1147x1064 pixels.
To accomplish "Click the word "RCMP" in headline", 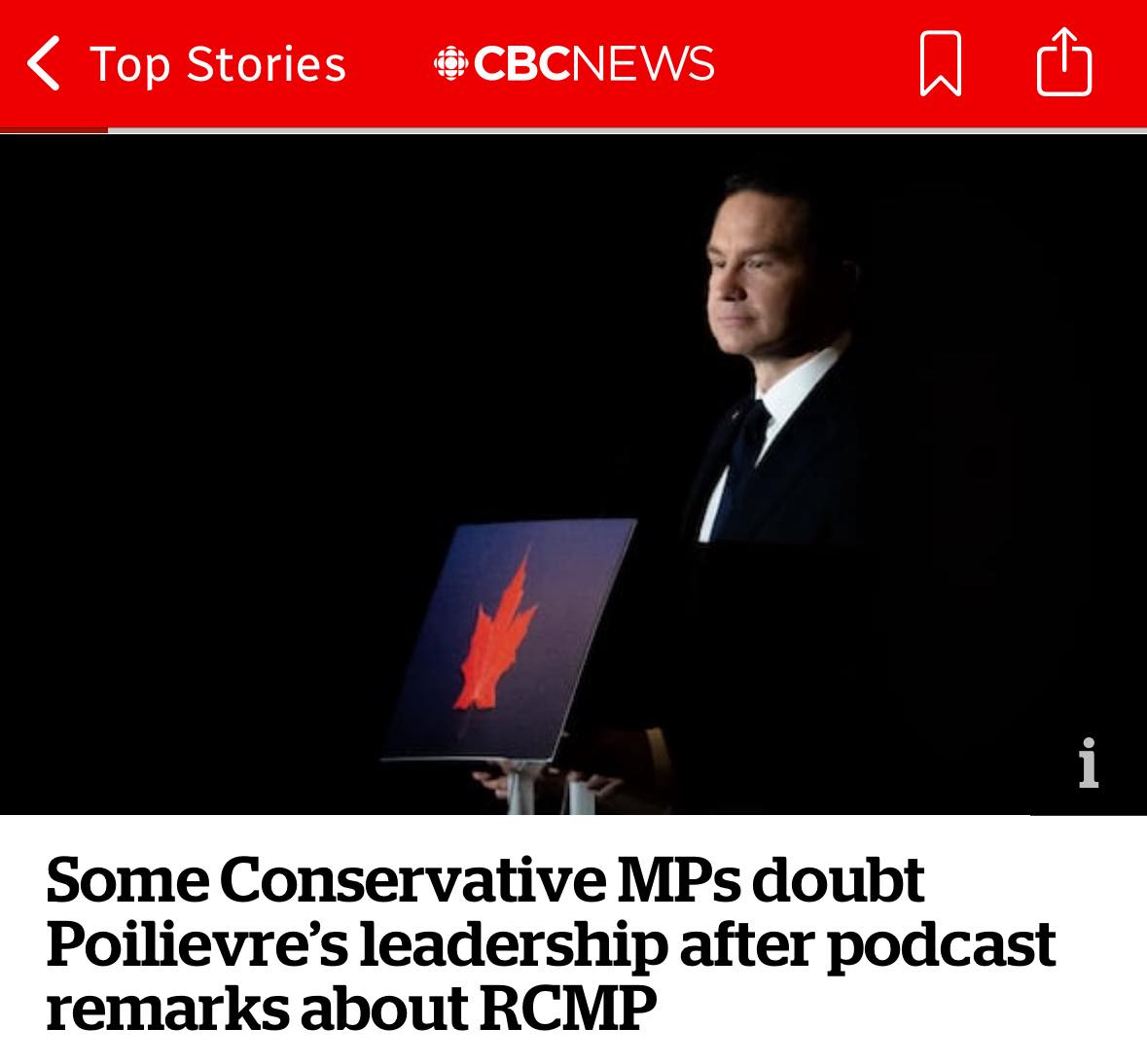I will pyautogui.click(x=562, y=1008).
